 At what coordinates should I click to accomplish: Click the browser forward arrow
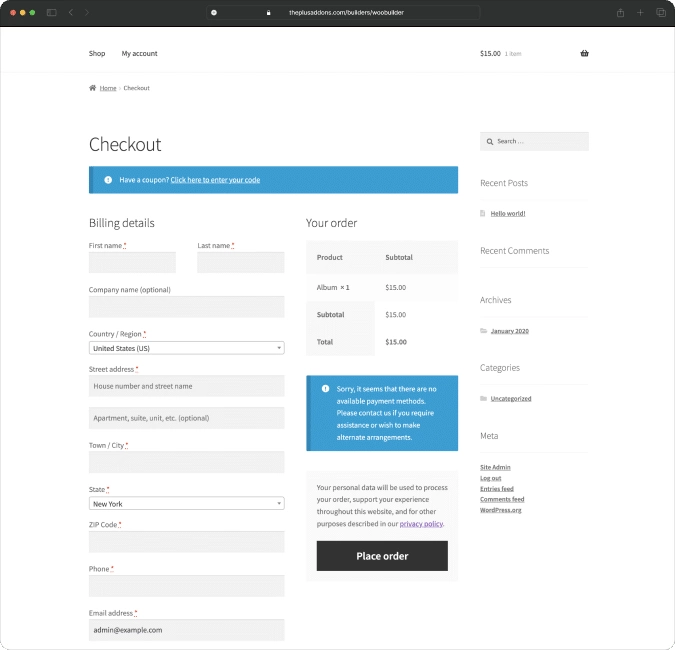(x=87, y=12)
